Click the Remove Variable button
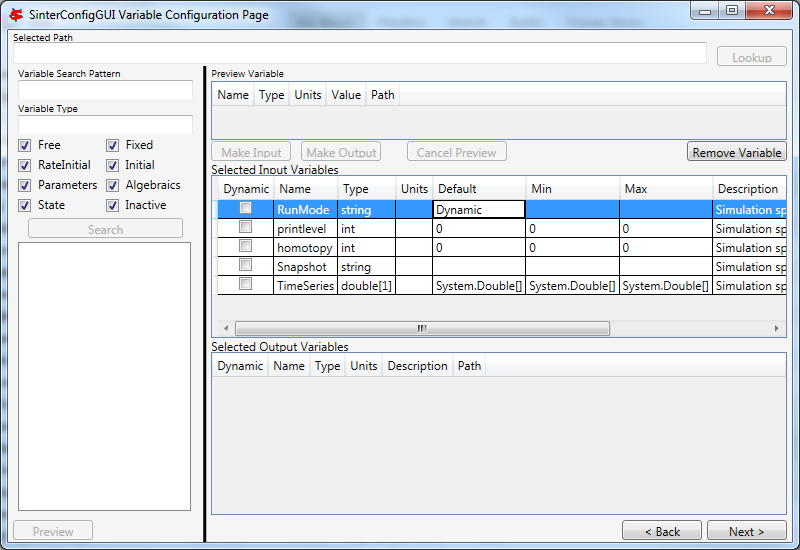 coord(737,152)
